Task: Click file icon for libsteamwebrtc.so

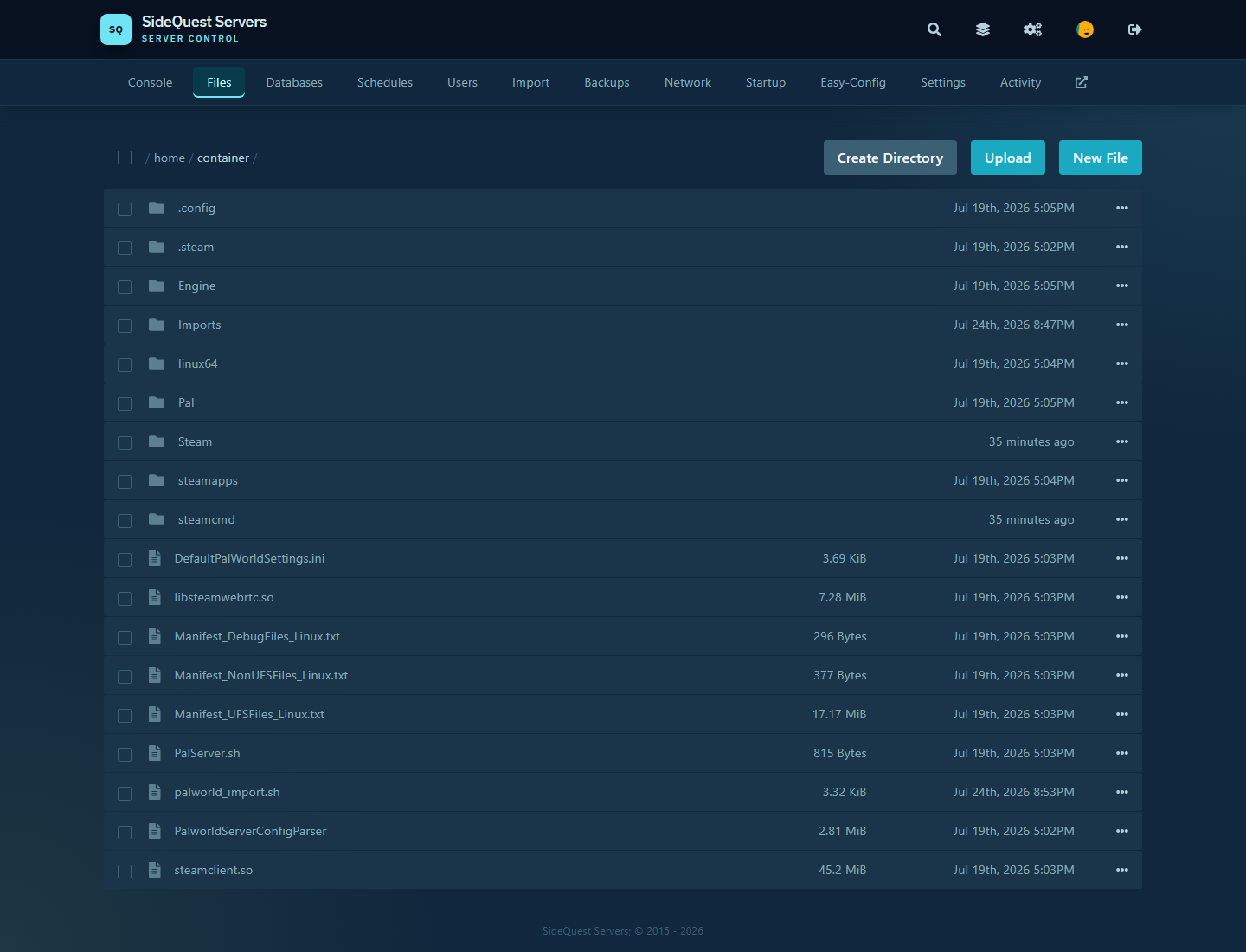Action: (155, 597)
